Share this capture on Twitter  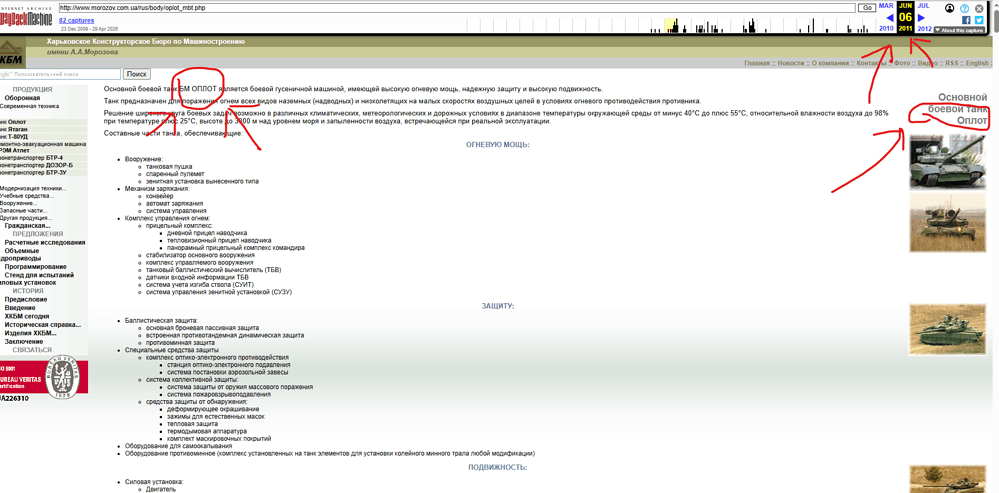tap(979, 20)
